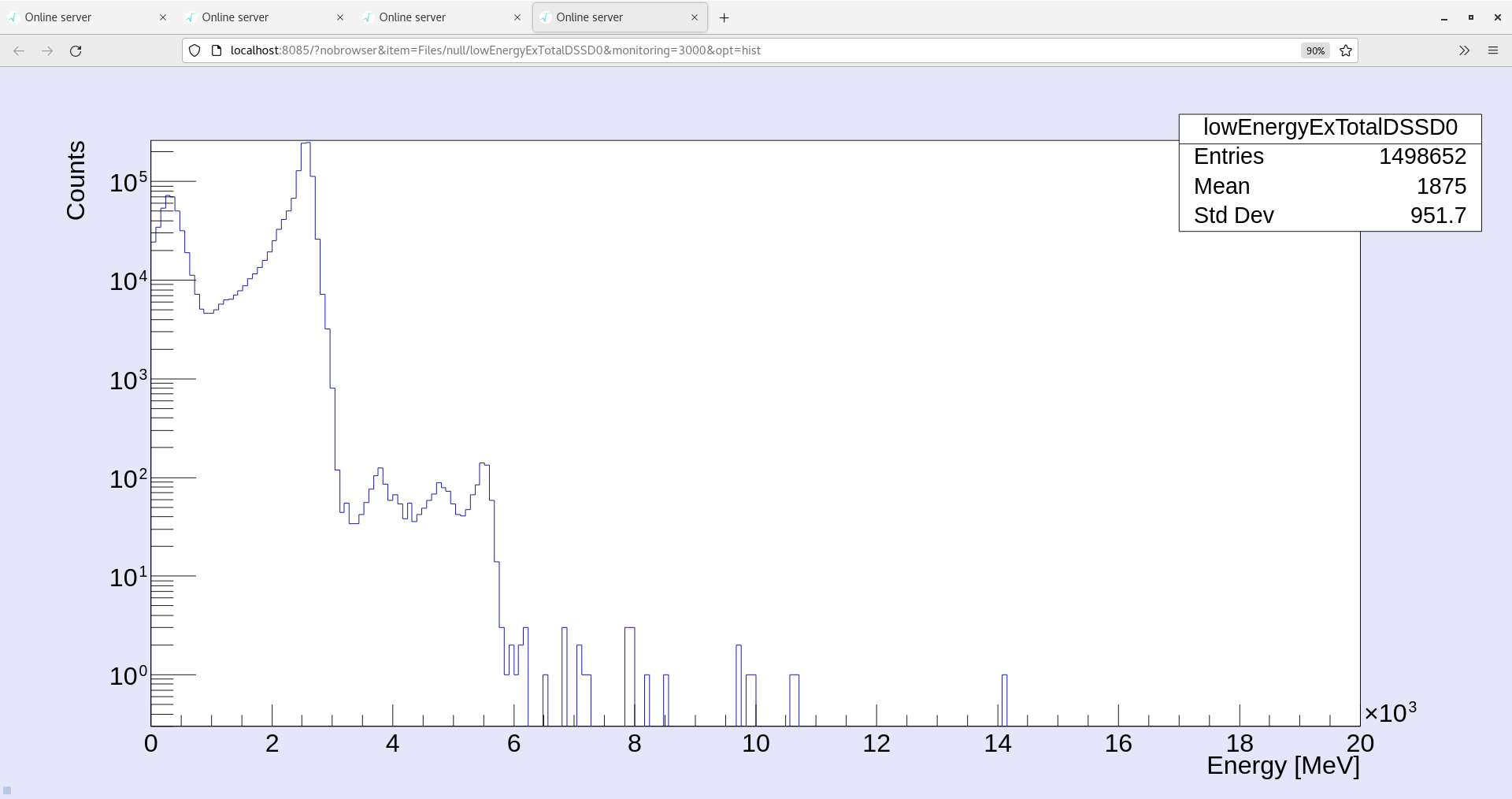Click the x-axis label 14
Image resolution: width=1512 pixels, height=799 pixels.
tap(997, 743)
